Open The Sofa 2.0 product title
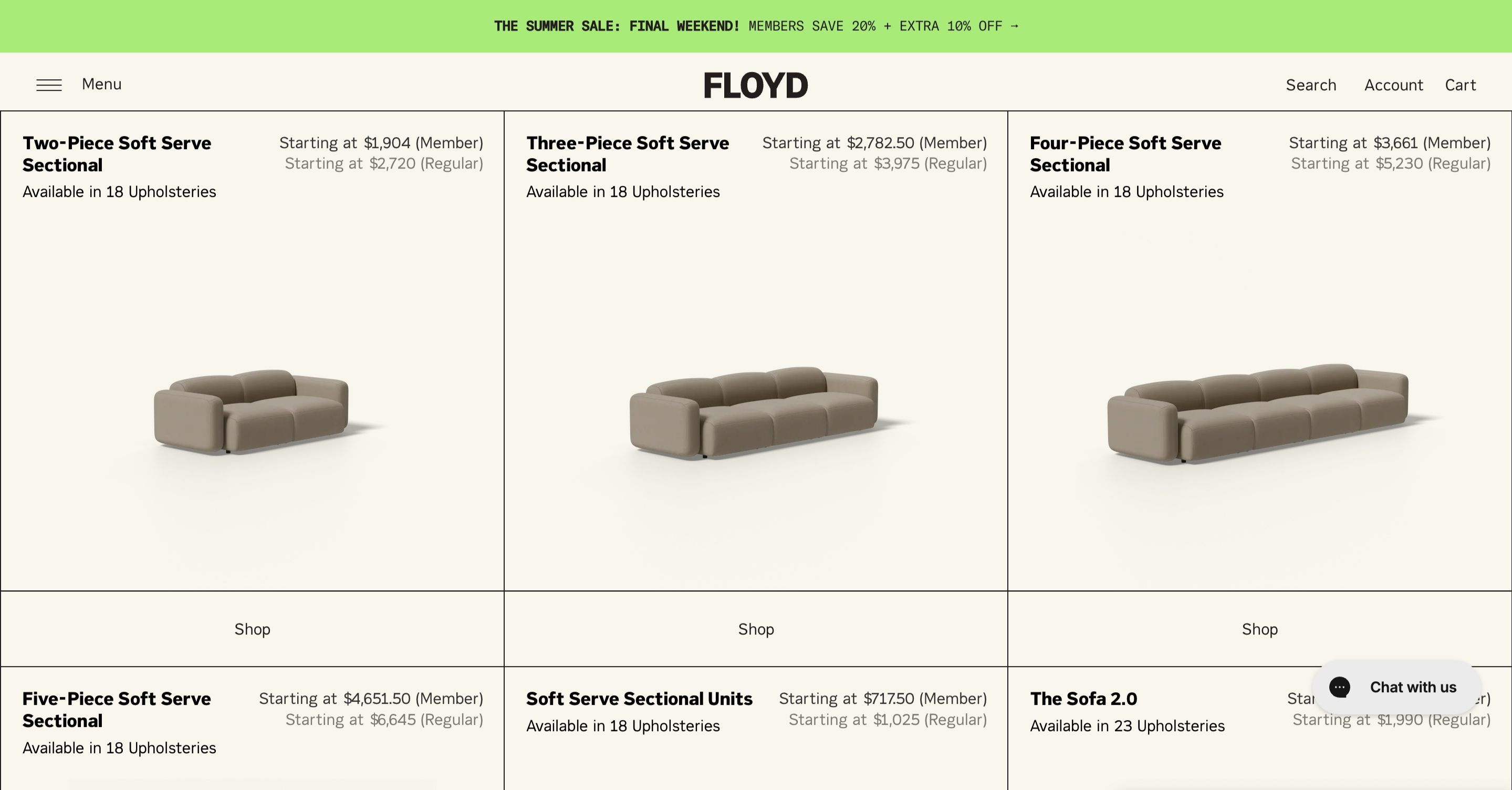The width and height of the screenshot is (1512, 790). pos(1083,699)
